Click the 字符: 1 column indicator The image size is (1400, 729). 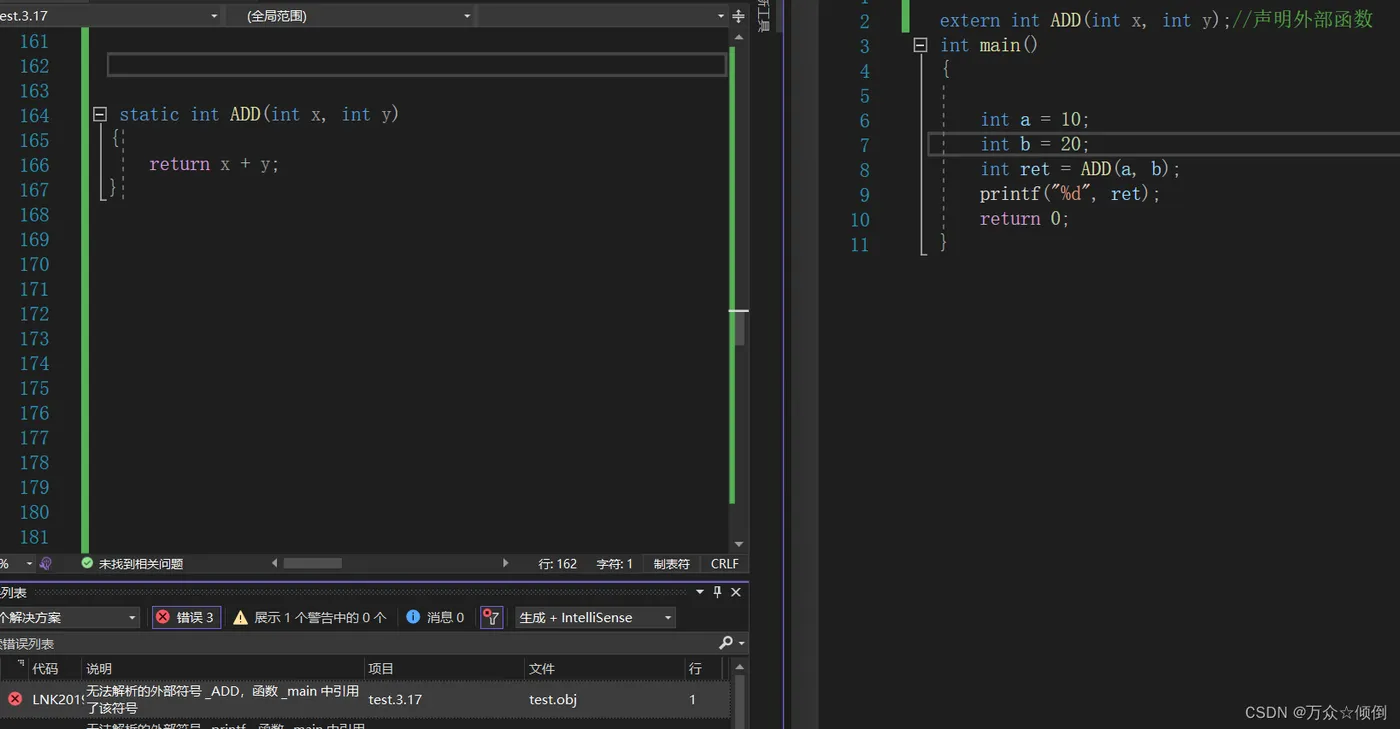point(614,563)
